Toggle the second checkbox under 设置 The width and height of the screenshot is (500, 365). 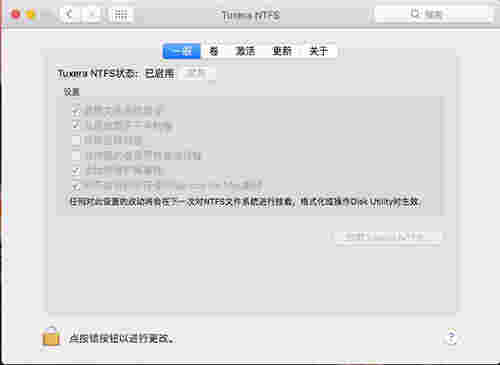(x=76, y=124)
